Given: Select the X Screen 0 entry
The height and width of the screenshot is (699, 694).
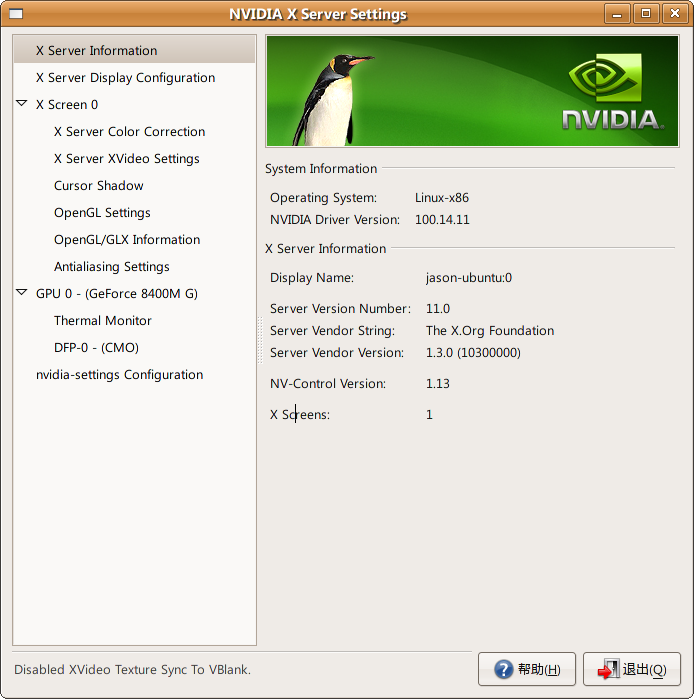Looking at the screenshot, I should (67, 104).
